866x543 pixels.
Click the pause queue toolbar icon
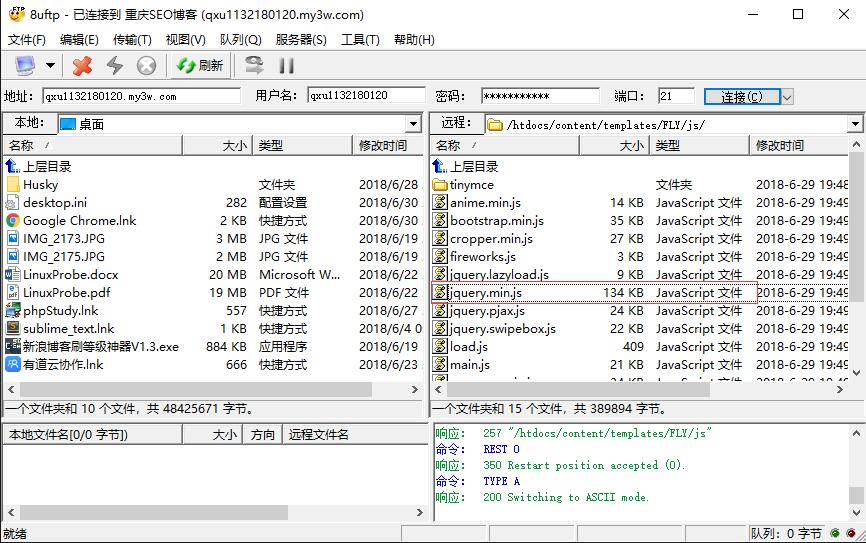pyautogui.click(x=286, y=66)
